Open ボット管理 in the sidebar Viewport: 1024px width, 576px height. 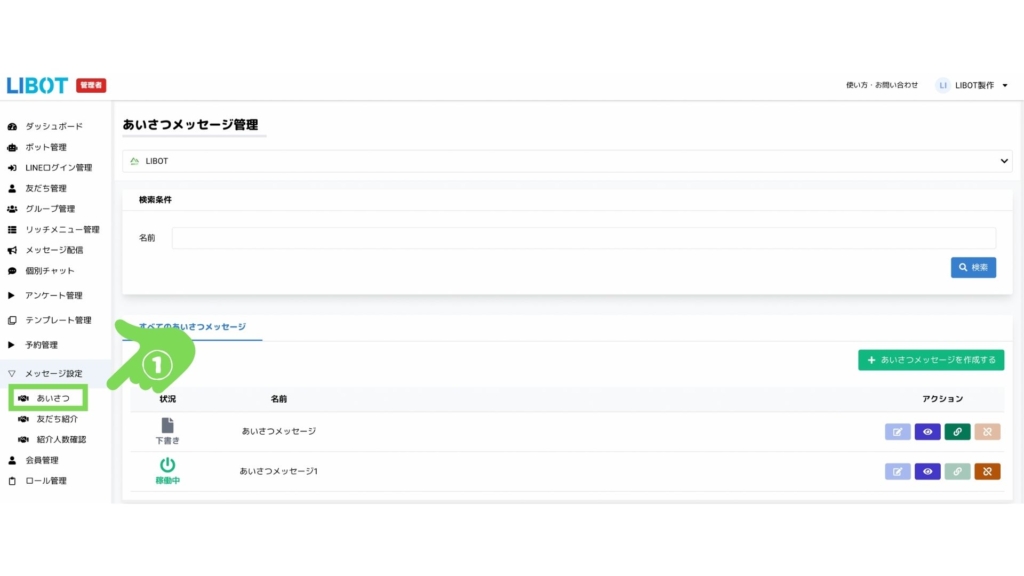point(45,147)
